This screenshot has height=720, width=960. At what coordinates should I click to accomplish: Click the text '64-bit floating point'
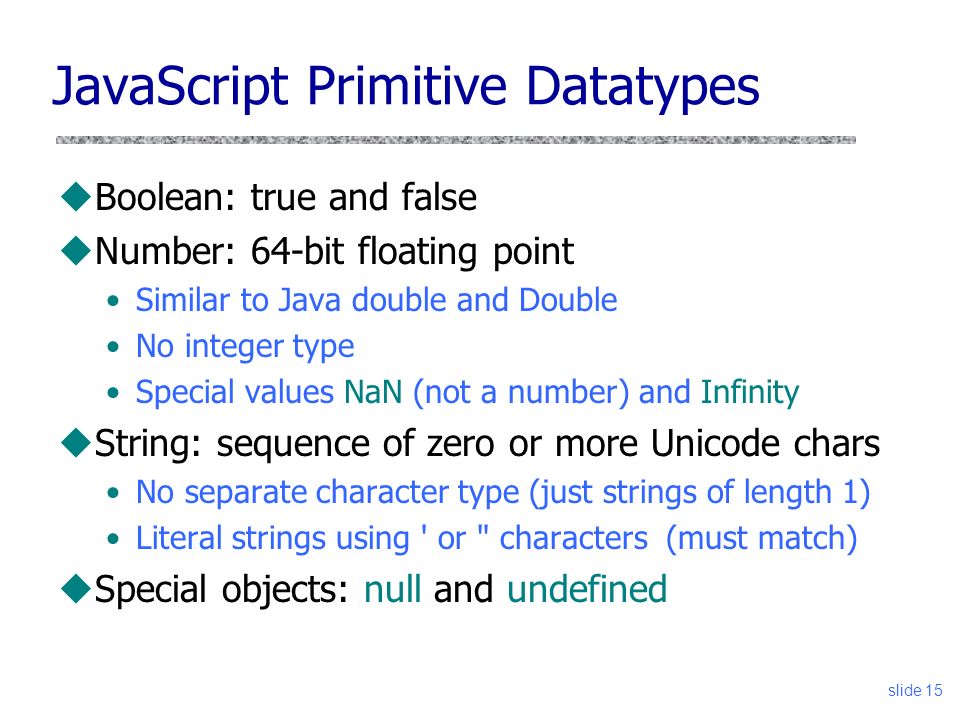pos(412,252)
